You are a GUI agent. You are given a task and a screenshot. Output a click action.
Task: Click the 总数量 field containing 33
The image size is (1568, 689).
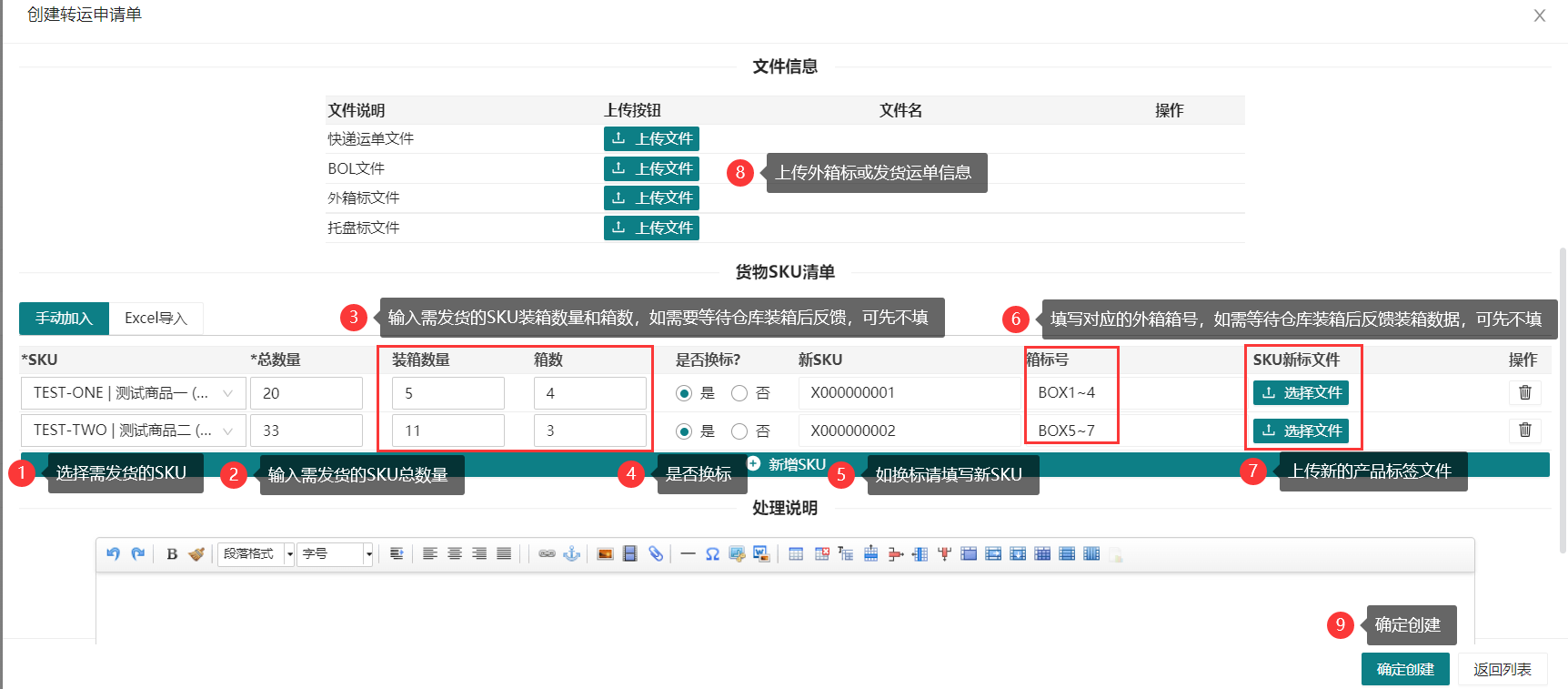pyautogui.click(x=307, y=431)
